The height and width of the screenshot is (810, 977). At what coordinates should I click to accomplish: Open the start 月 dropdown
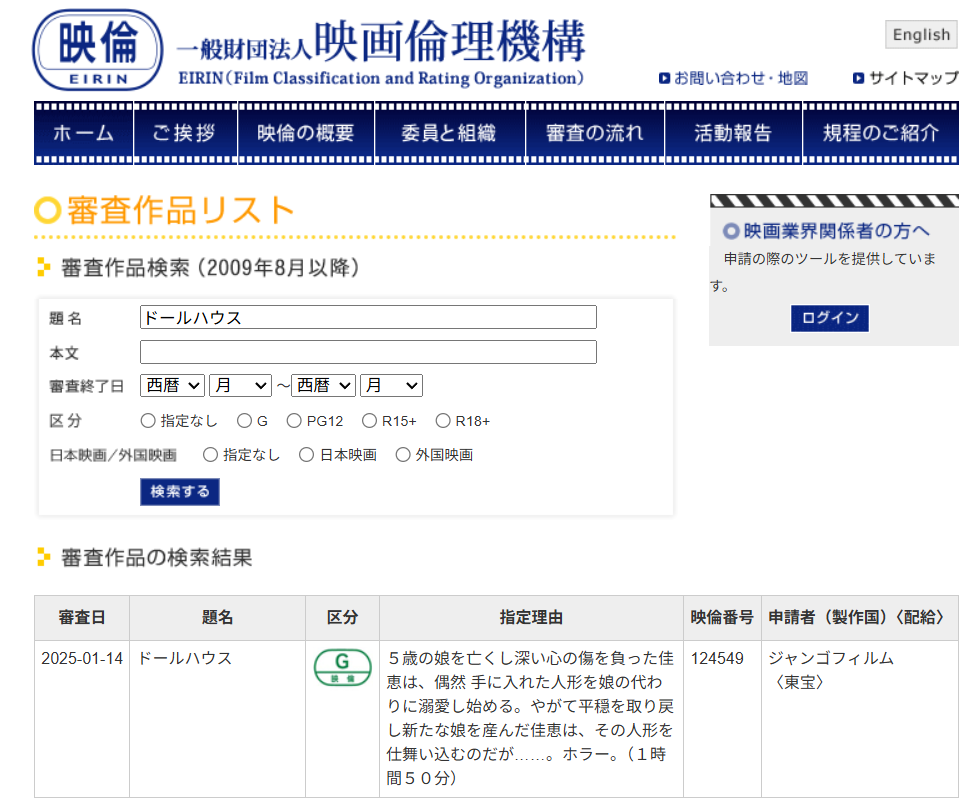pyautogui.click(x=241, y=386)
